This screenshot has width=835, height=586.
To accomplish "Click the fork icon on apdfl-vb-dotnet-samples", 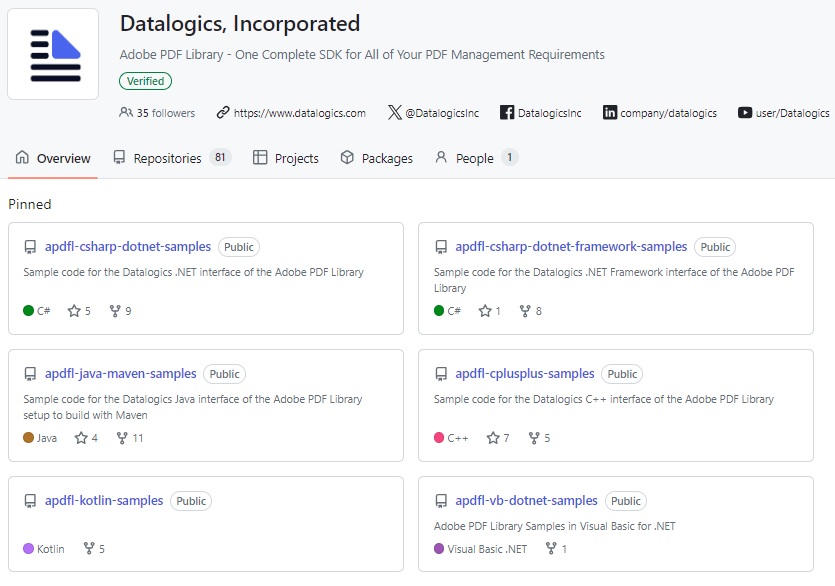I will pyautogui.click(x=551, y=549).
